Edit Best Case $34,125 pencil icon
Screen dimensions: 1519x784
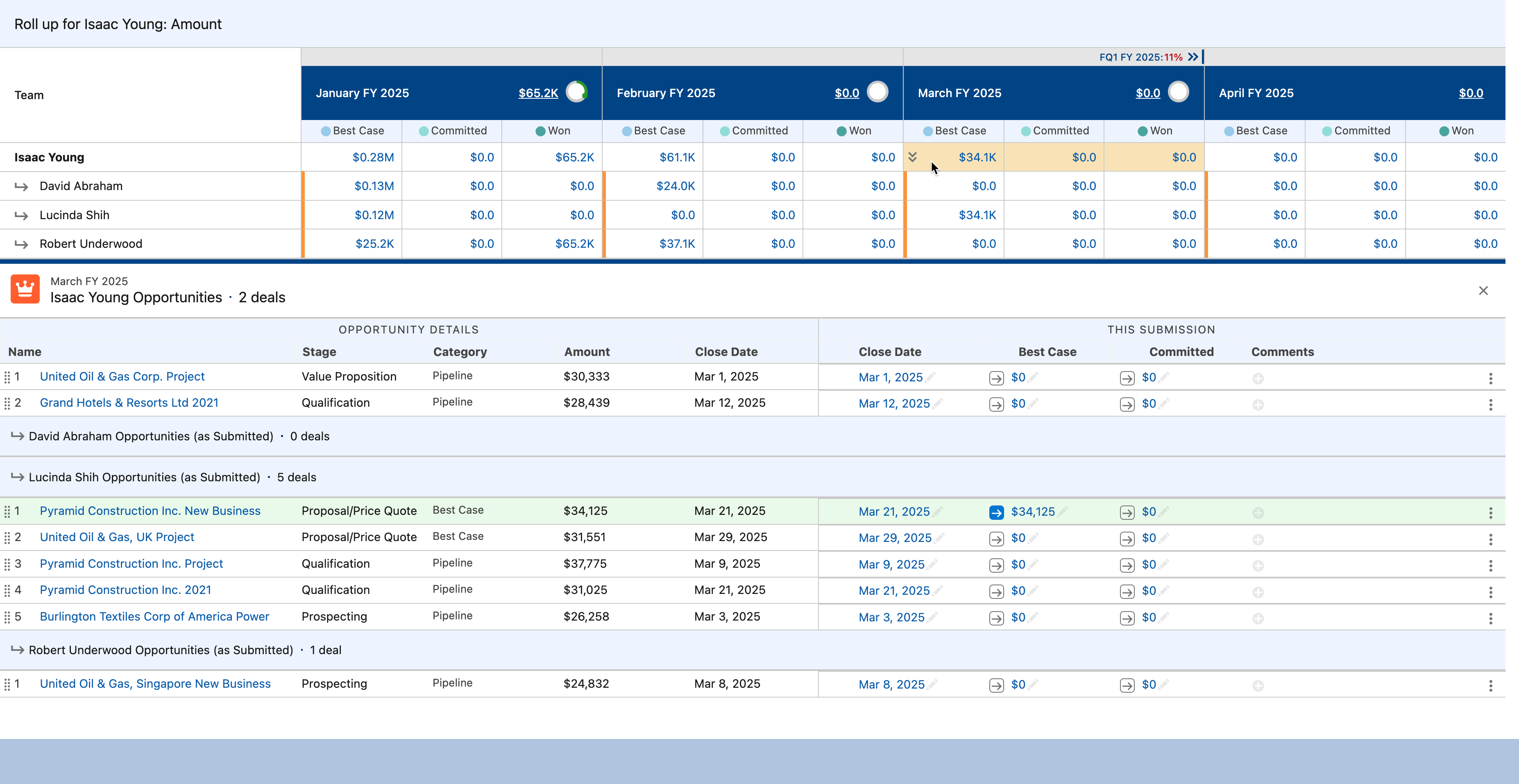click(1062, 512)
